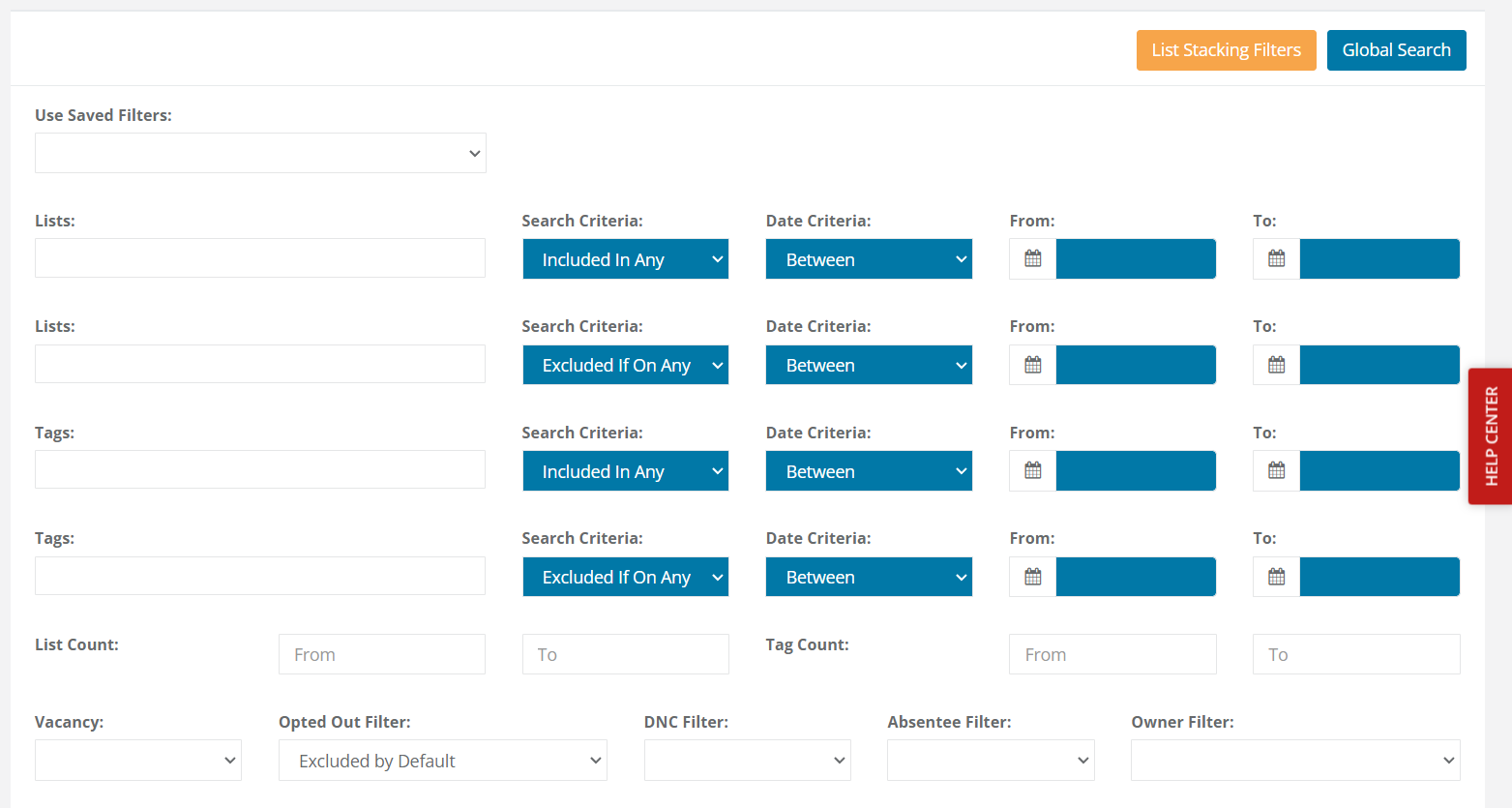Open calendar for excluded Tags To date

[1276, 577]
